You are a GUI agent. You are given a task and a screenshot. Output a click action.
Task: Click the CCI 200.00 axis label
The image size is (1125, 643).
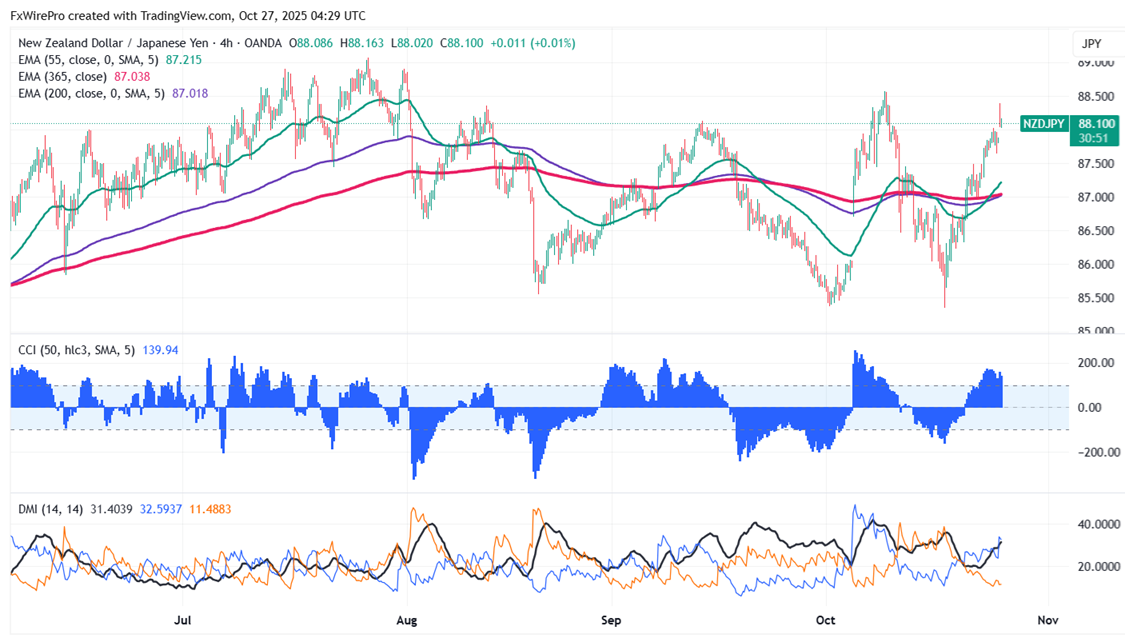click(x=1096, y=363)
